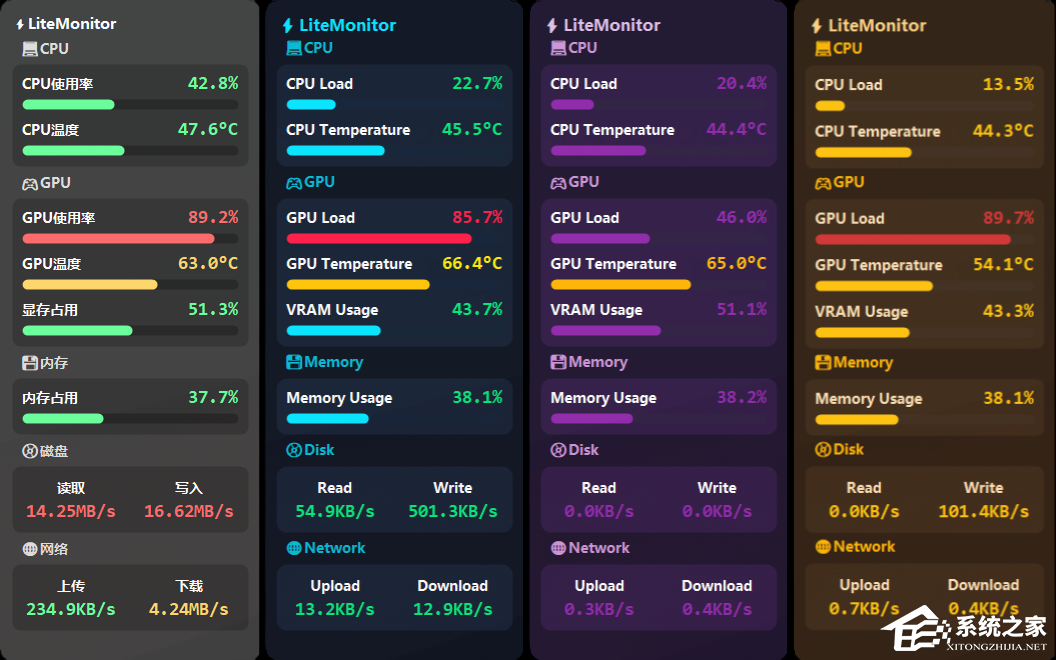Click the GPU Load value 89.7%
1056x660 pixels.
(1008, 218)
